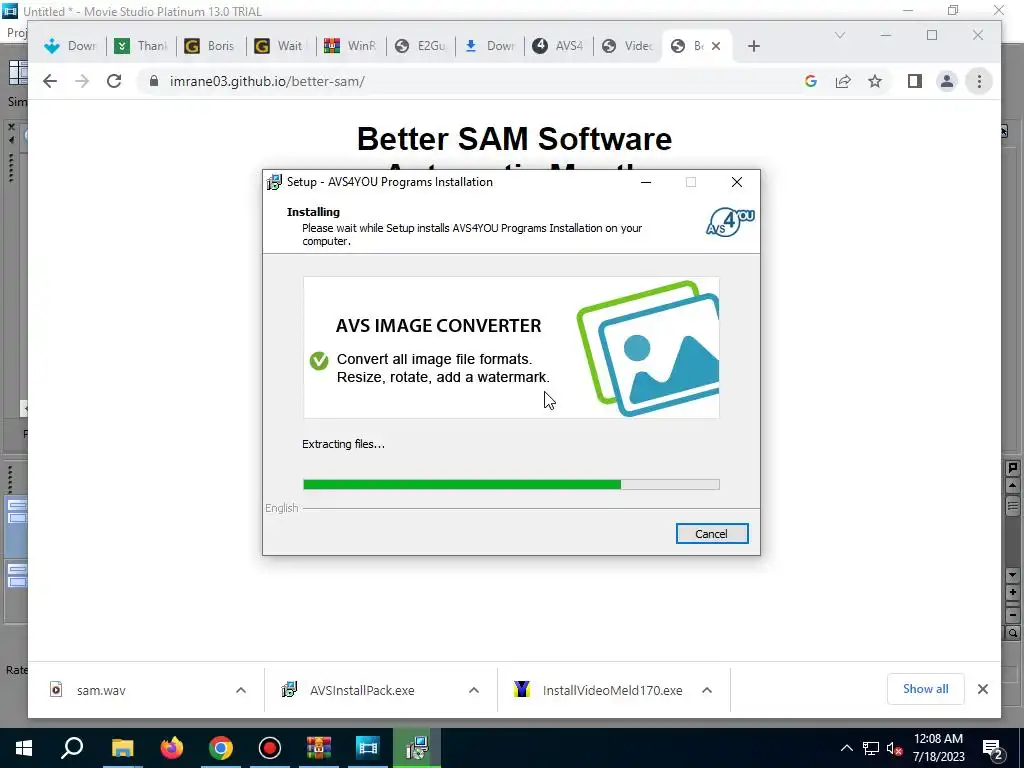Viewport: 1024px width, 768px height.
Task: Go back in Chrome browser
Action: coord(50,81)
